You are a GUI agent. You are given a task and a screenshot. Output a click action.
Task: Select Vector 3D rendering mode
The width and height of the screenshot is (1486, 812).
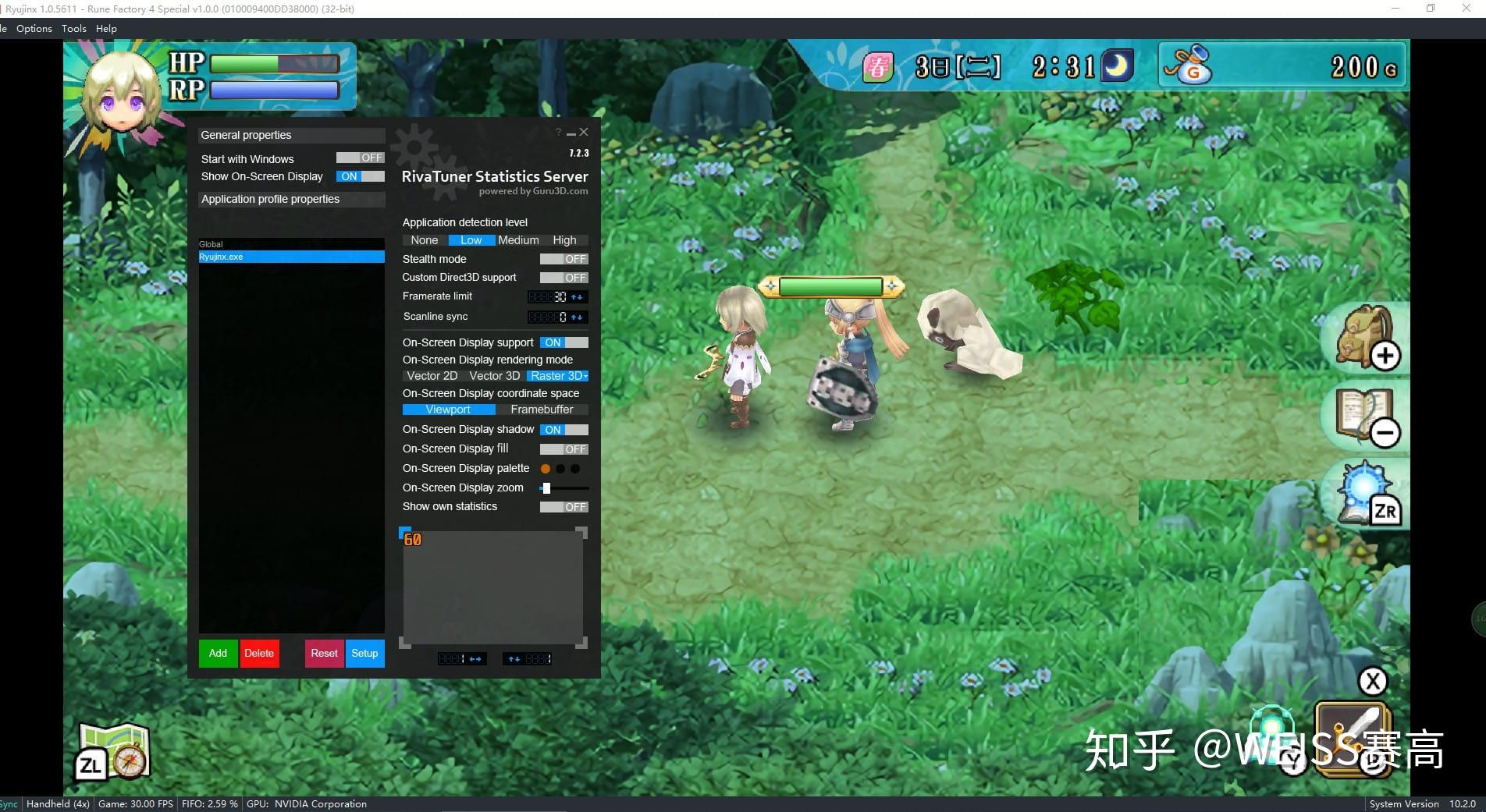(494, 376)
